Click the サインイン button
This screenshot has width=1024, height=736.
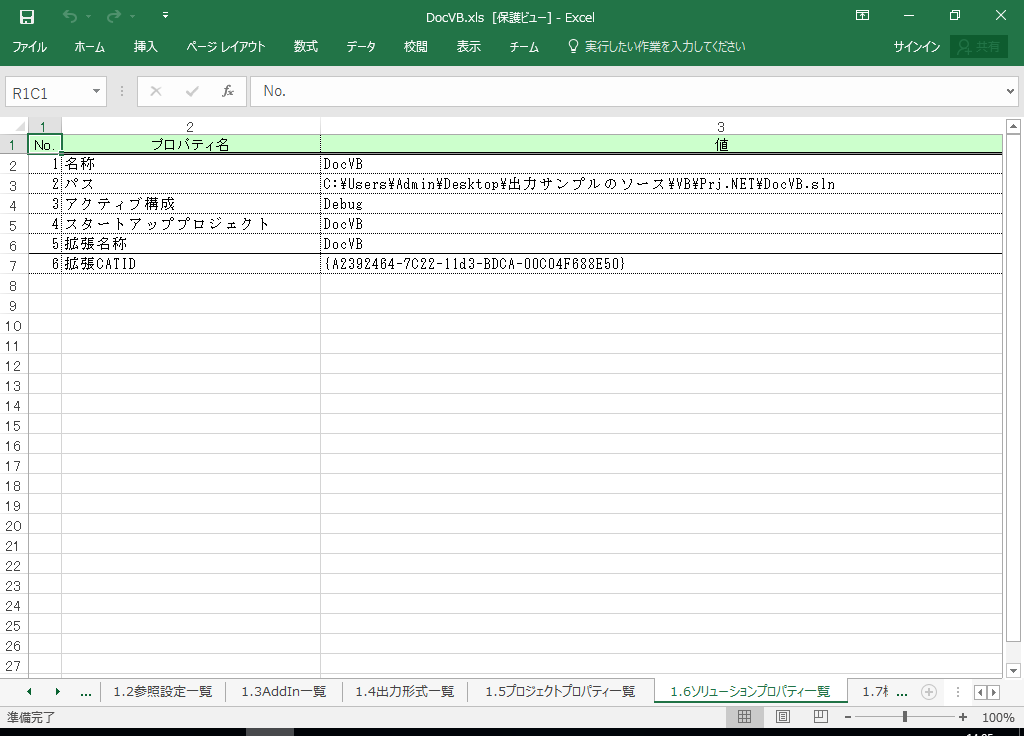[916, 47]
